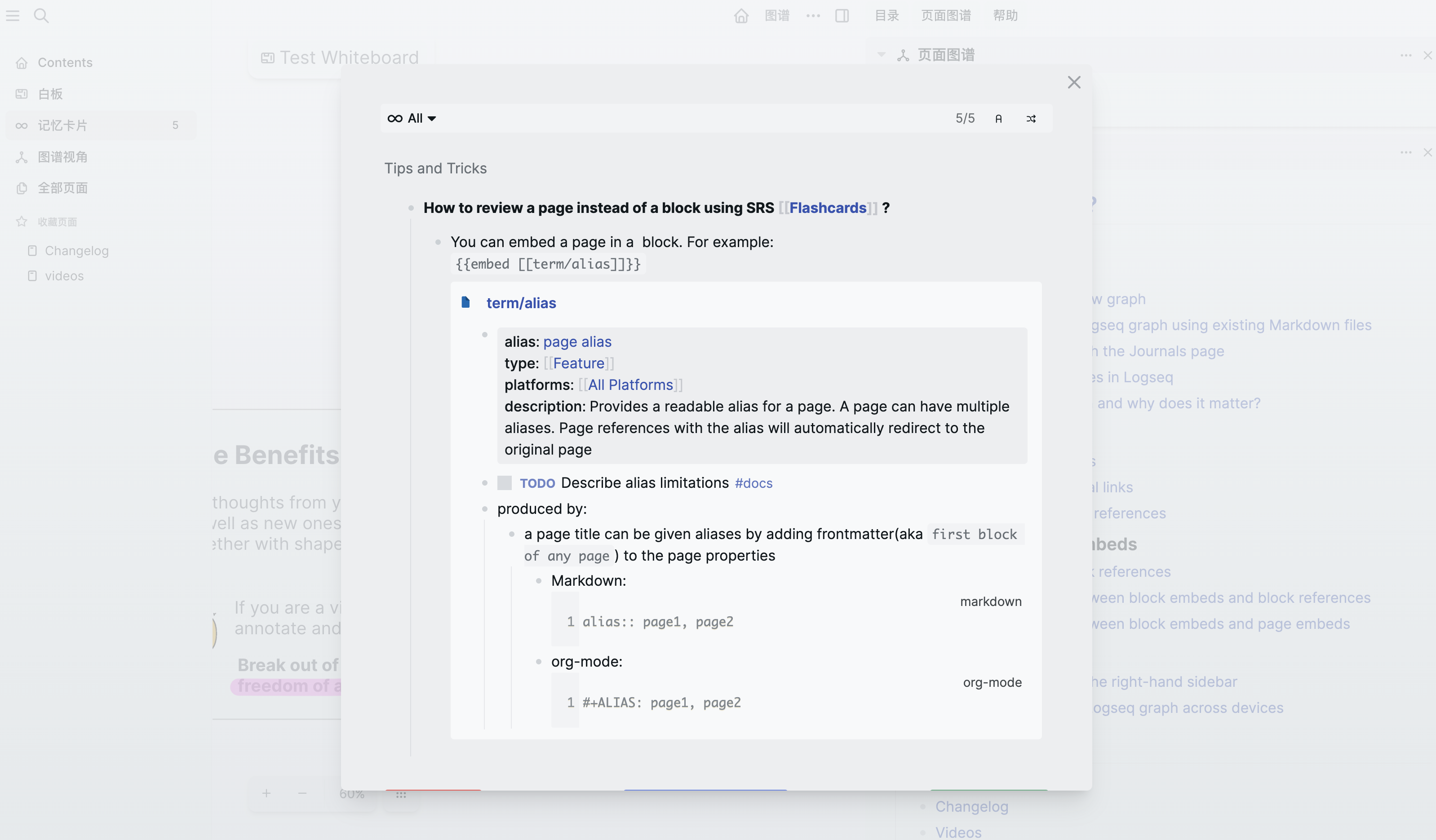Screen dimensions: 1436x840
Task: Click the term/alias page icon
Action: pyautogui.click(x=465, y=302)
